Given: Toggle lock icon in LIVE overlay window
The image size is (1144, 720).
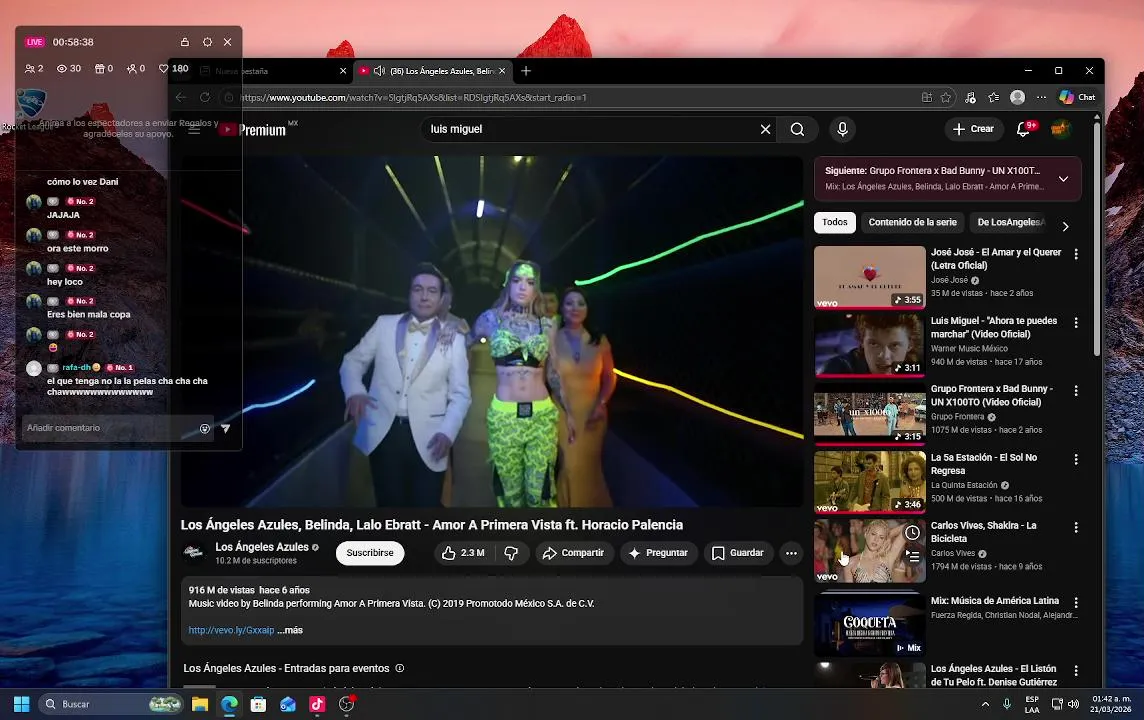Looking at the screenshot, I should [x=185, y=42].
